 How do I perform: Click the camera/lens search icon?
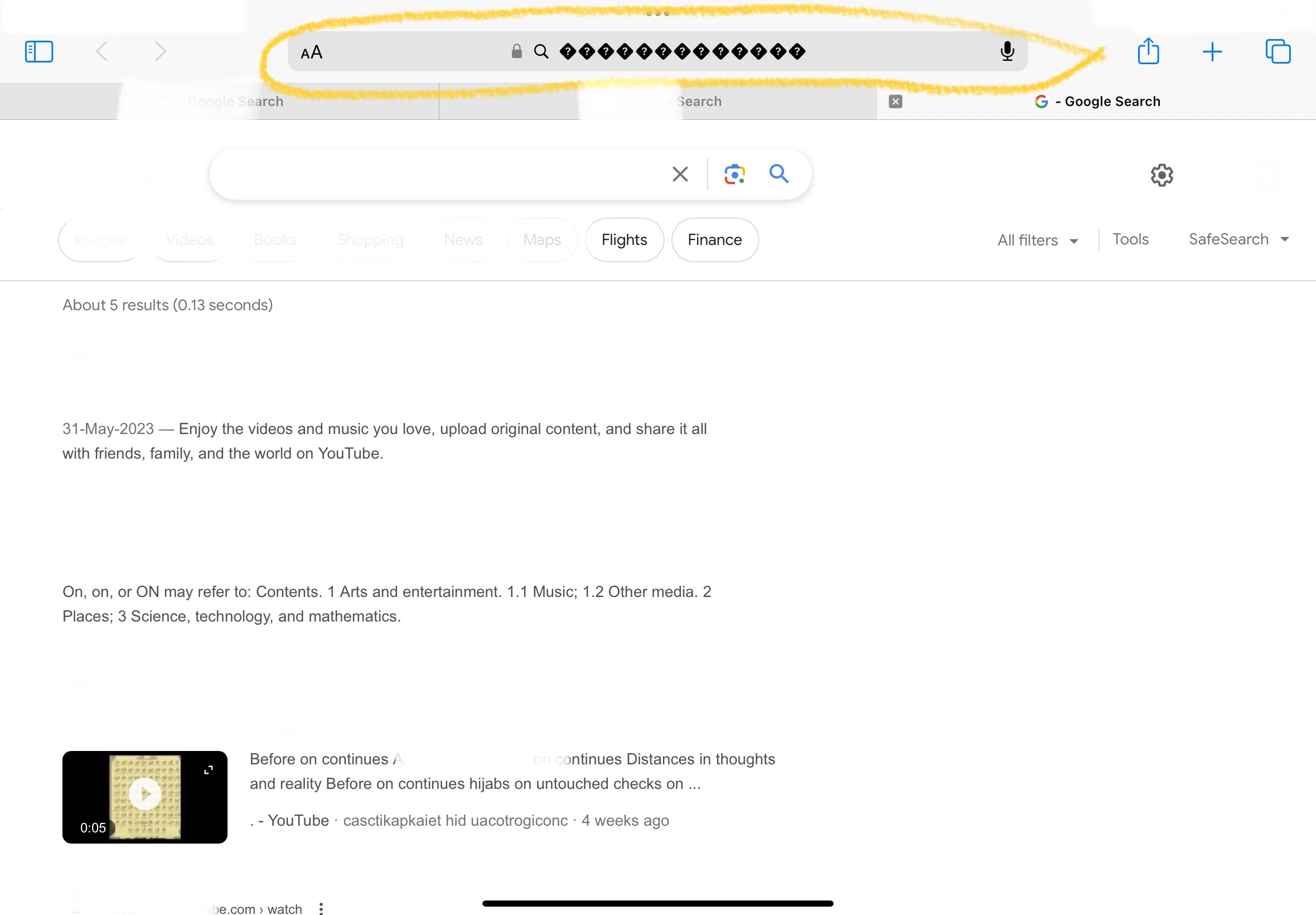(x=734, y=174)
